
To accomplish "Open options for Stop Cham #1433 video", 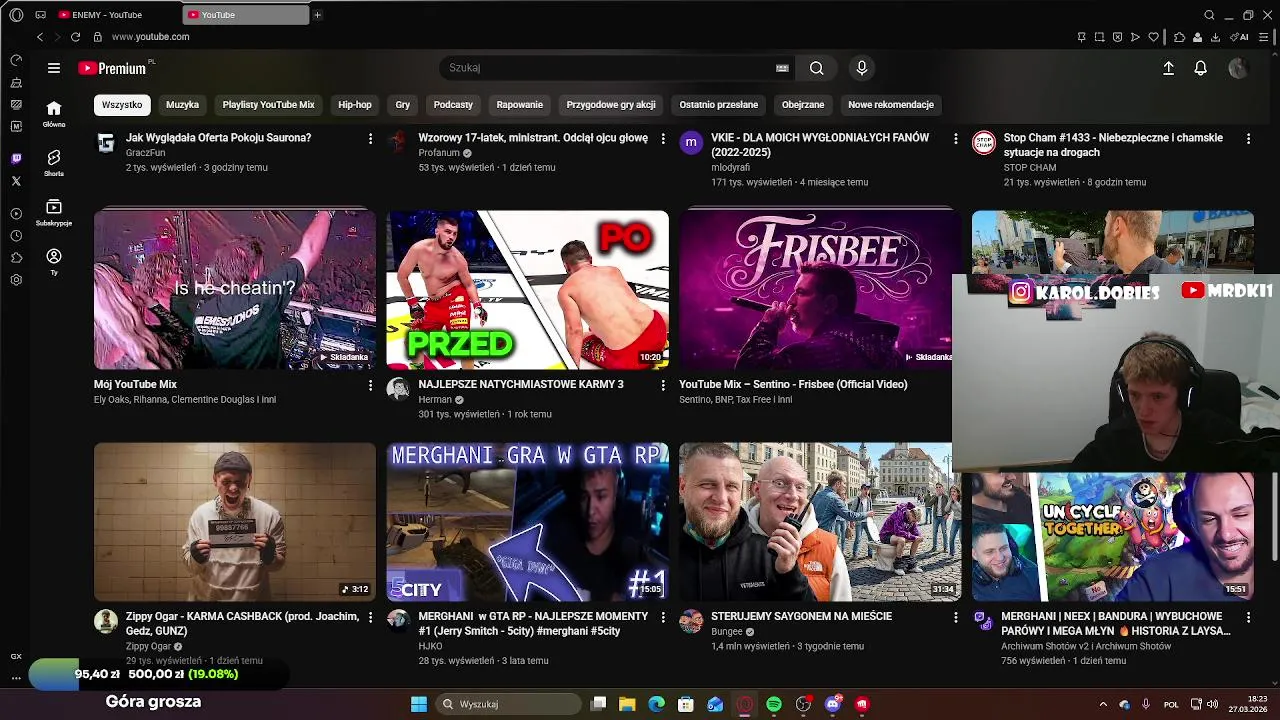I will (1248, 139).
